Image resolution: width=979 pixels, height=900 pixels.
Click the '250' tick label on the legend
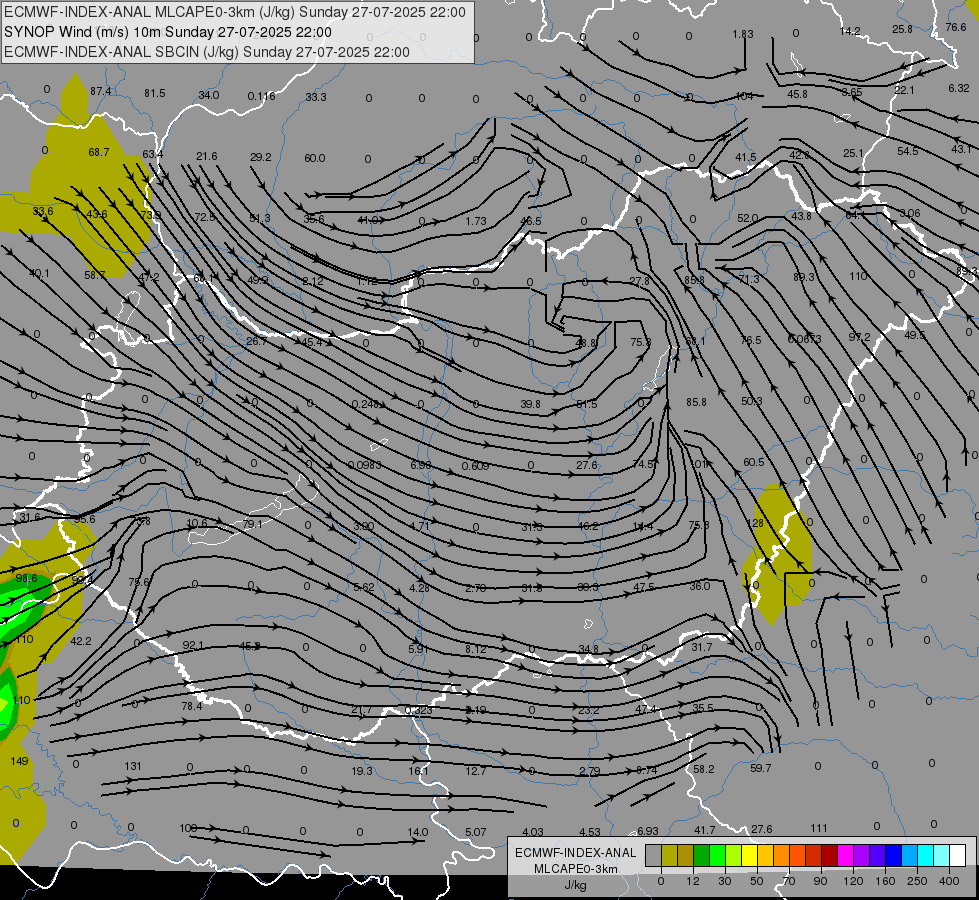point(917,881)
